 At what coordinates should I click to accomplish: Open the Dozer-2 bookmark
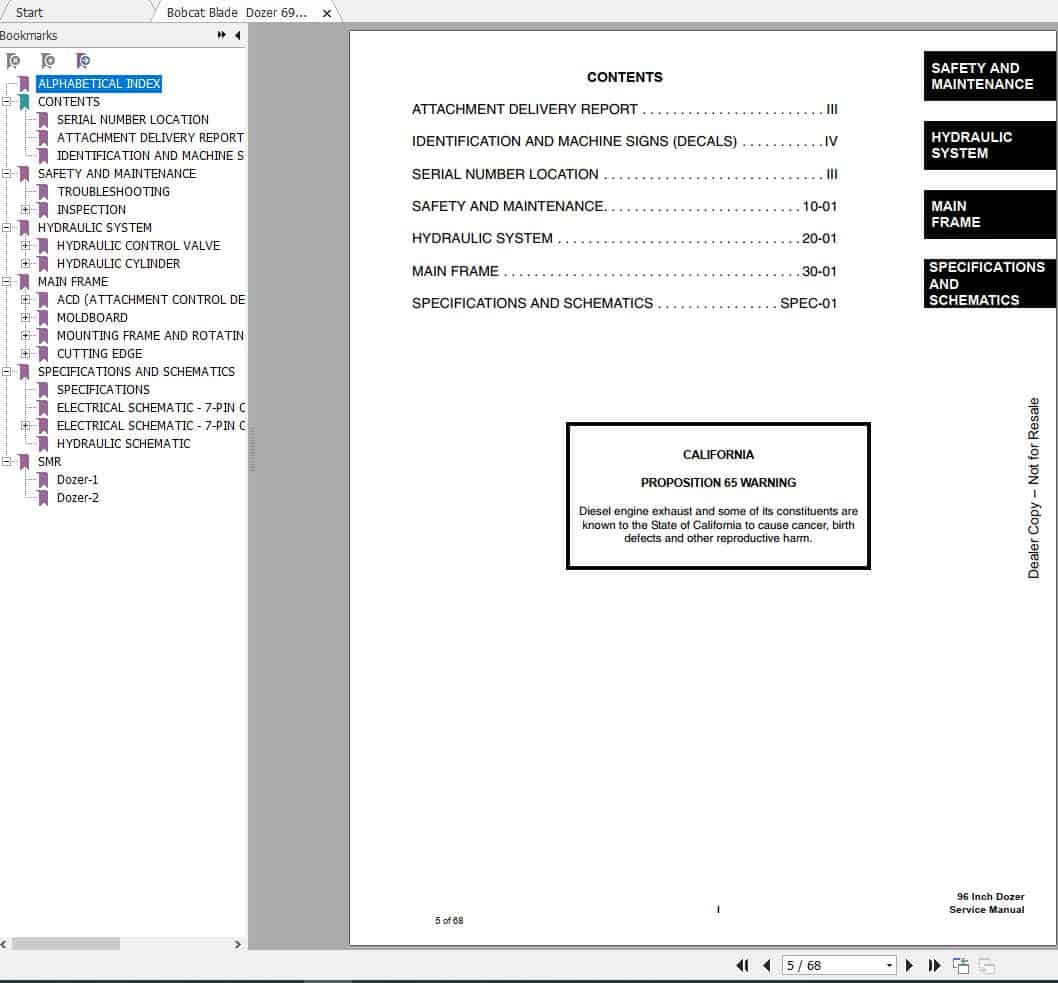pyautogui.click(x=78, y=498)
